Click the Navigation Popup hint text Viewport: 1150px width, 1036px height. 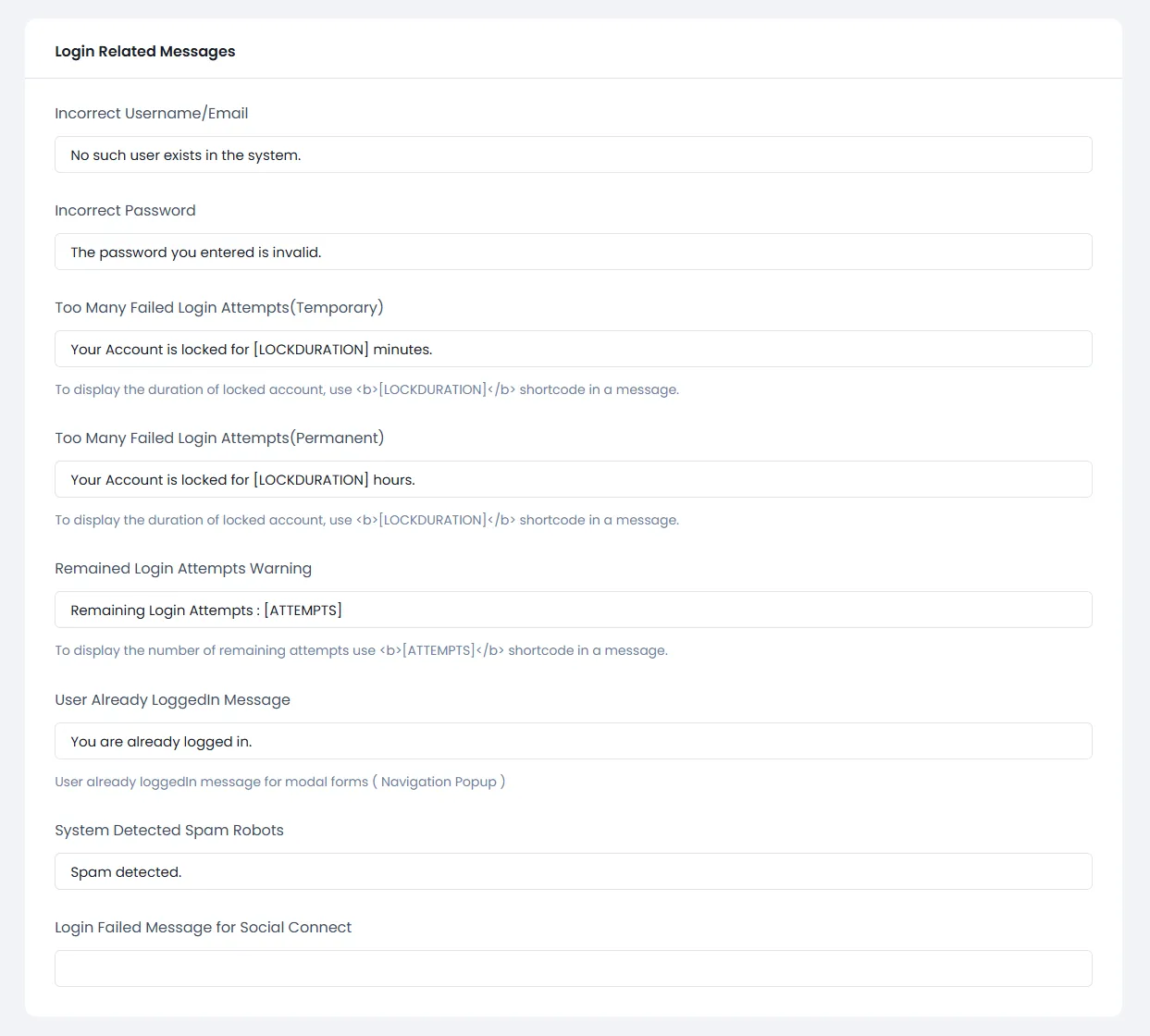click(280, 782)
